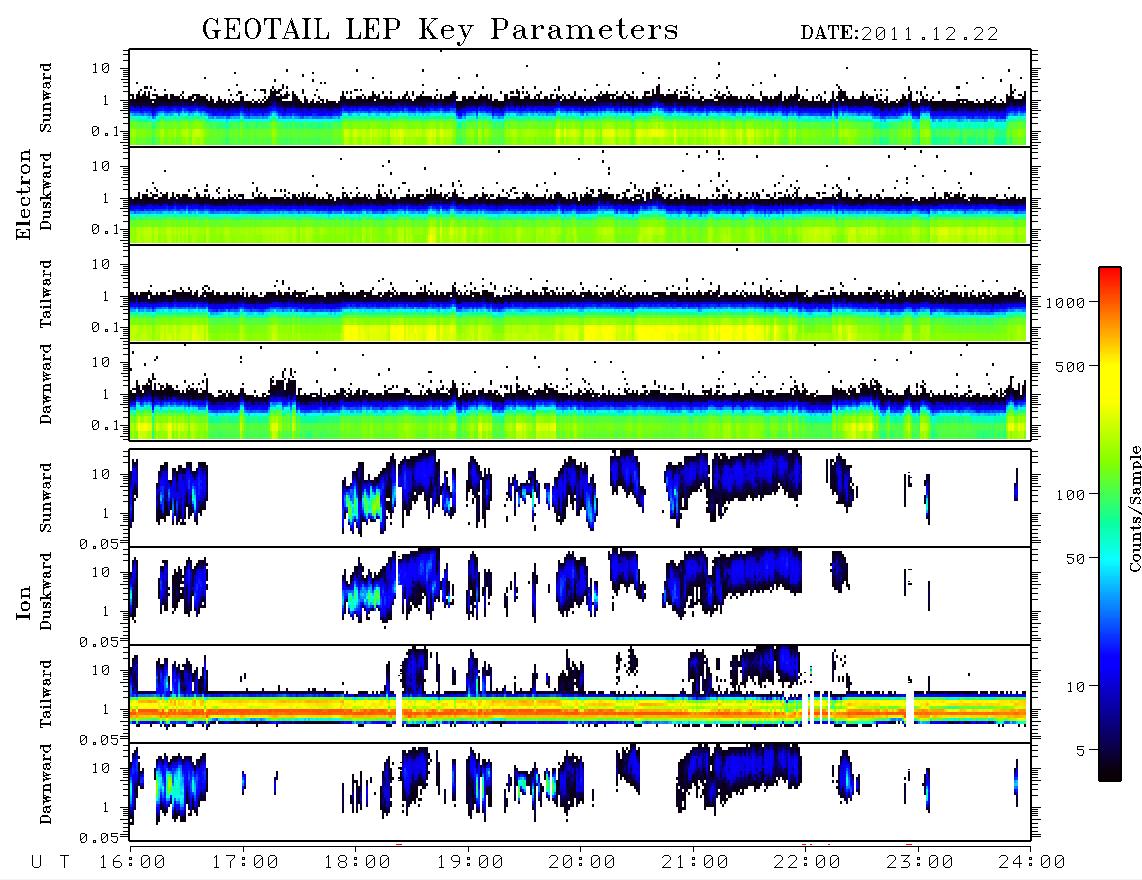
Task: Click the 10 tick of the Ion Duskward panel
Action: click(101, 573)
